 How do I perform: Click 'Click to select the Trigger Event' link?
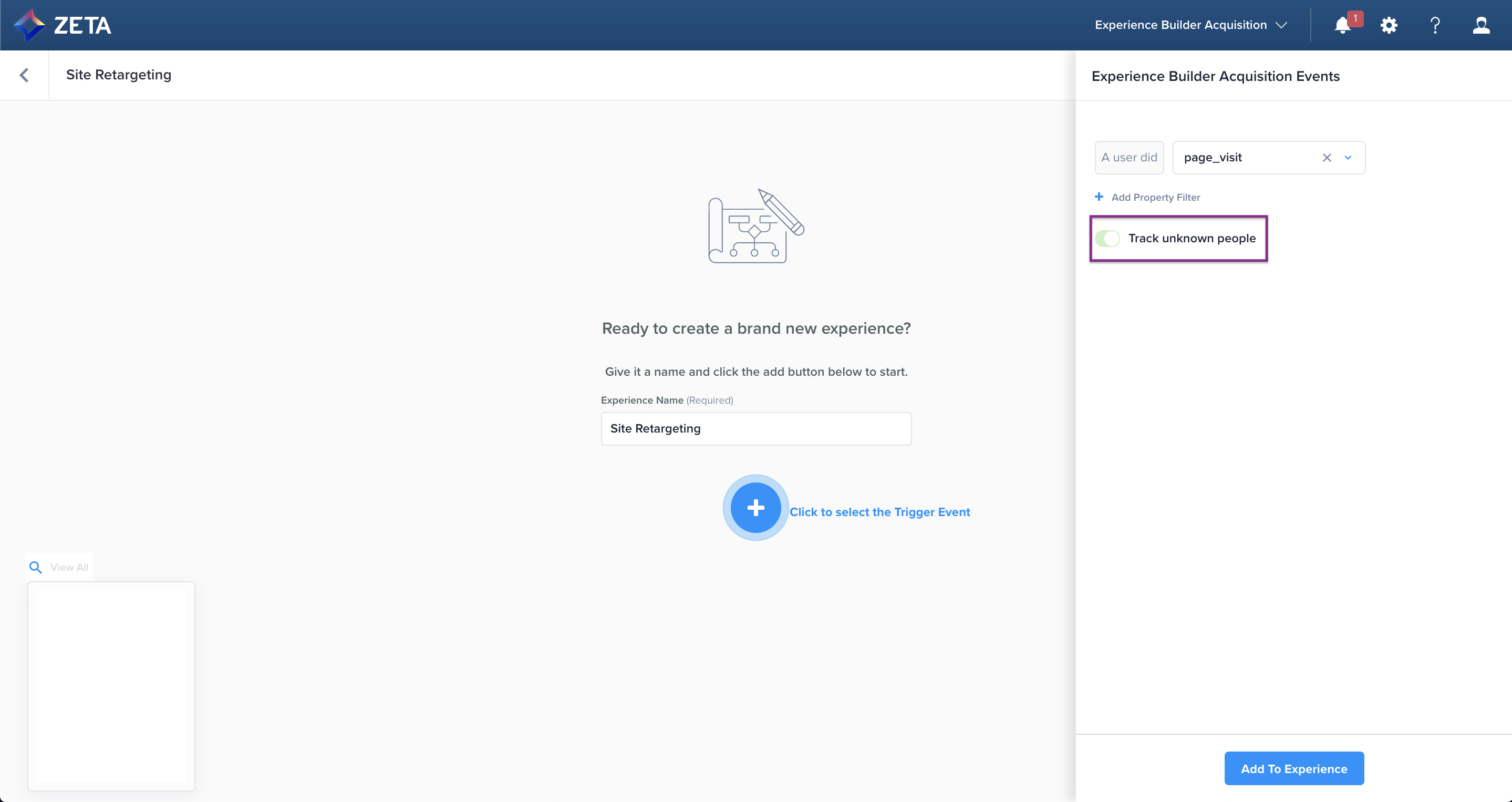point(879,512)
